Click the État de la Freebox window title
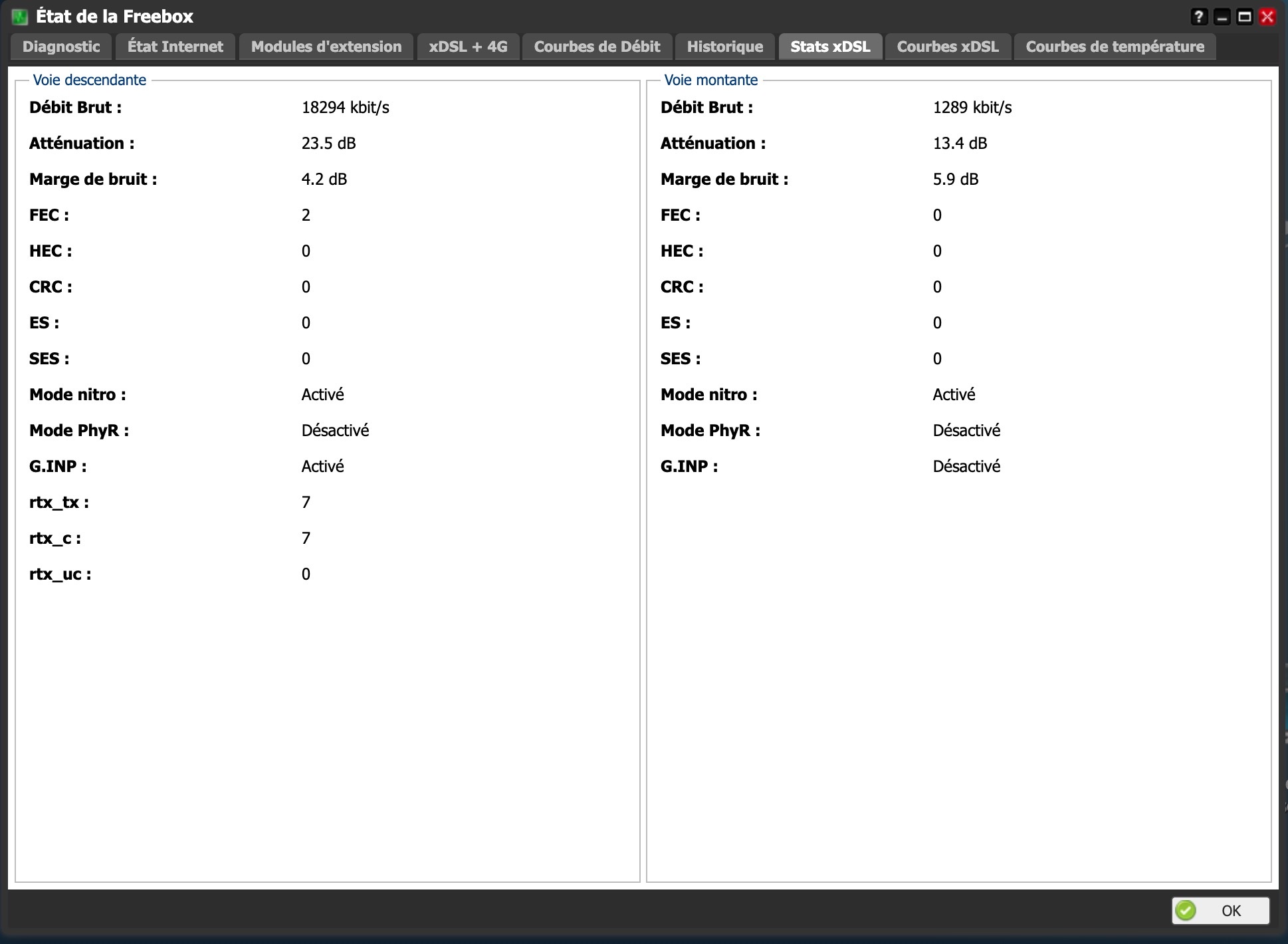1288x944 pixels. coord(114,17)
